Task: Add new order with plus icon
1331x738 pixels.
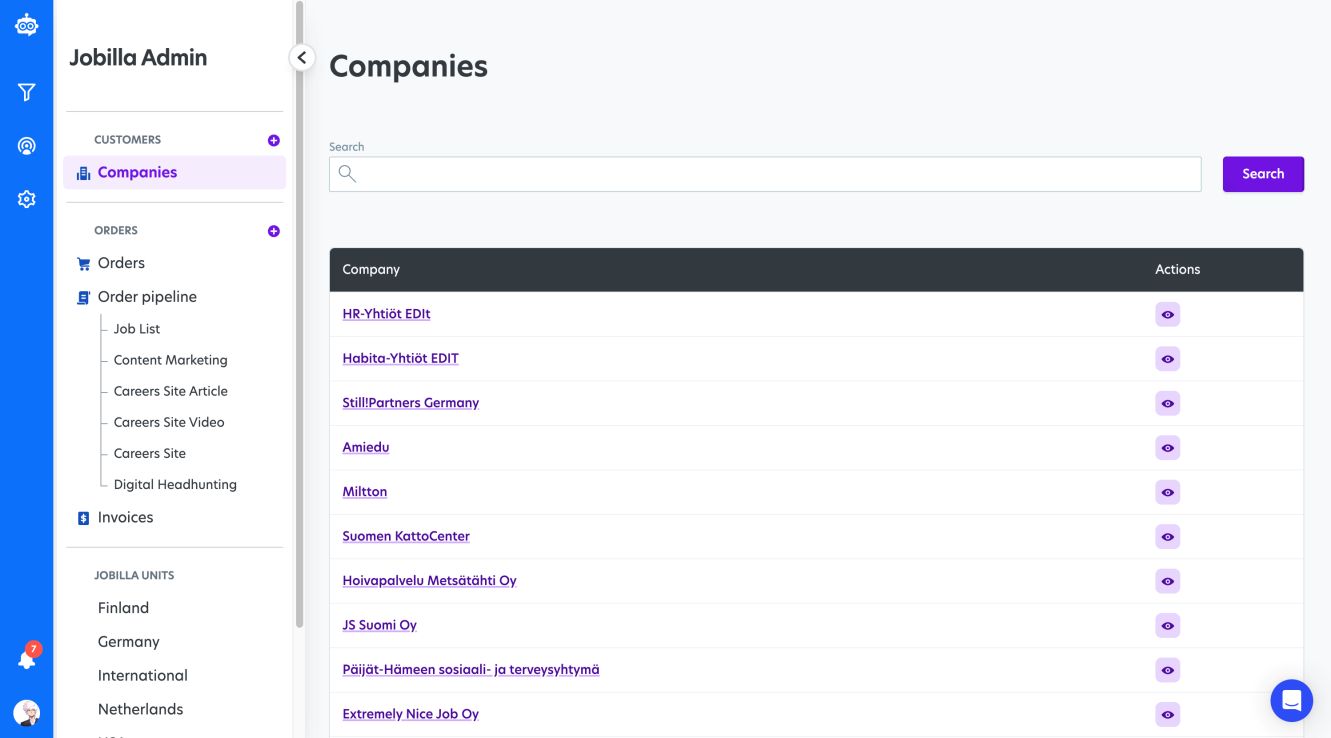Action: click(274, 232)
